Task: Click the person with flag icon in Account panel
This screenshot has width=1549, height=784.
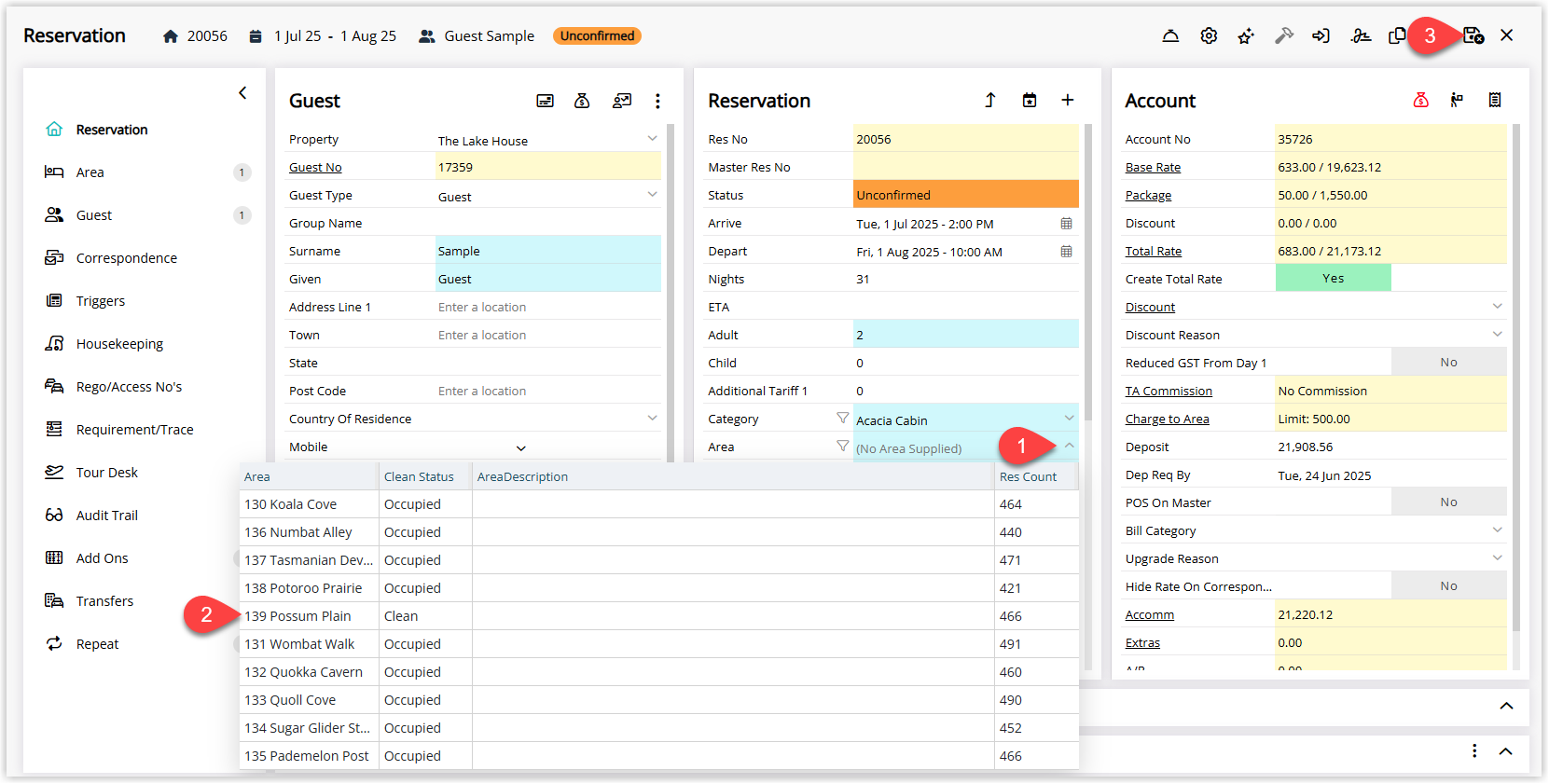Action: [x=1457, y=100]
